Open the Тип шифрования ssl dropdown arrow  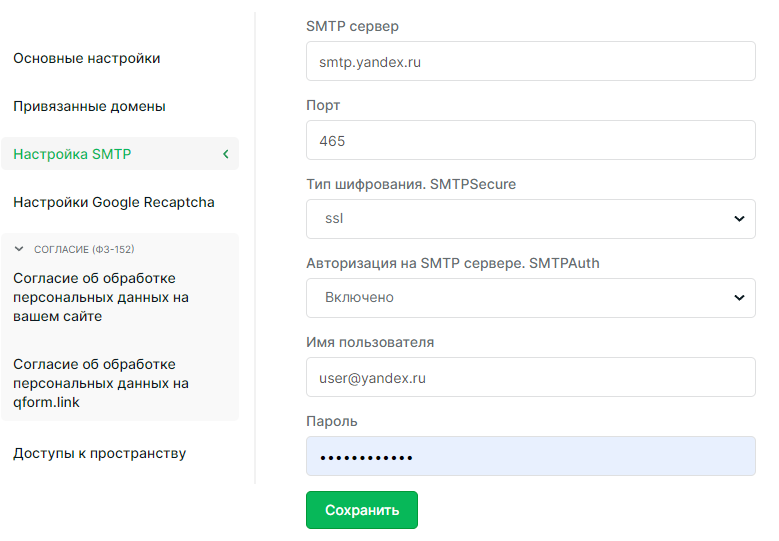739,219
